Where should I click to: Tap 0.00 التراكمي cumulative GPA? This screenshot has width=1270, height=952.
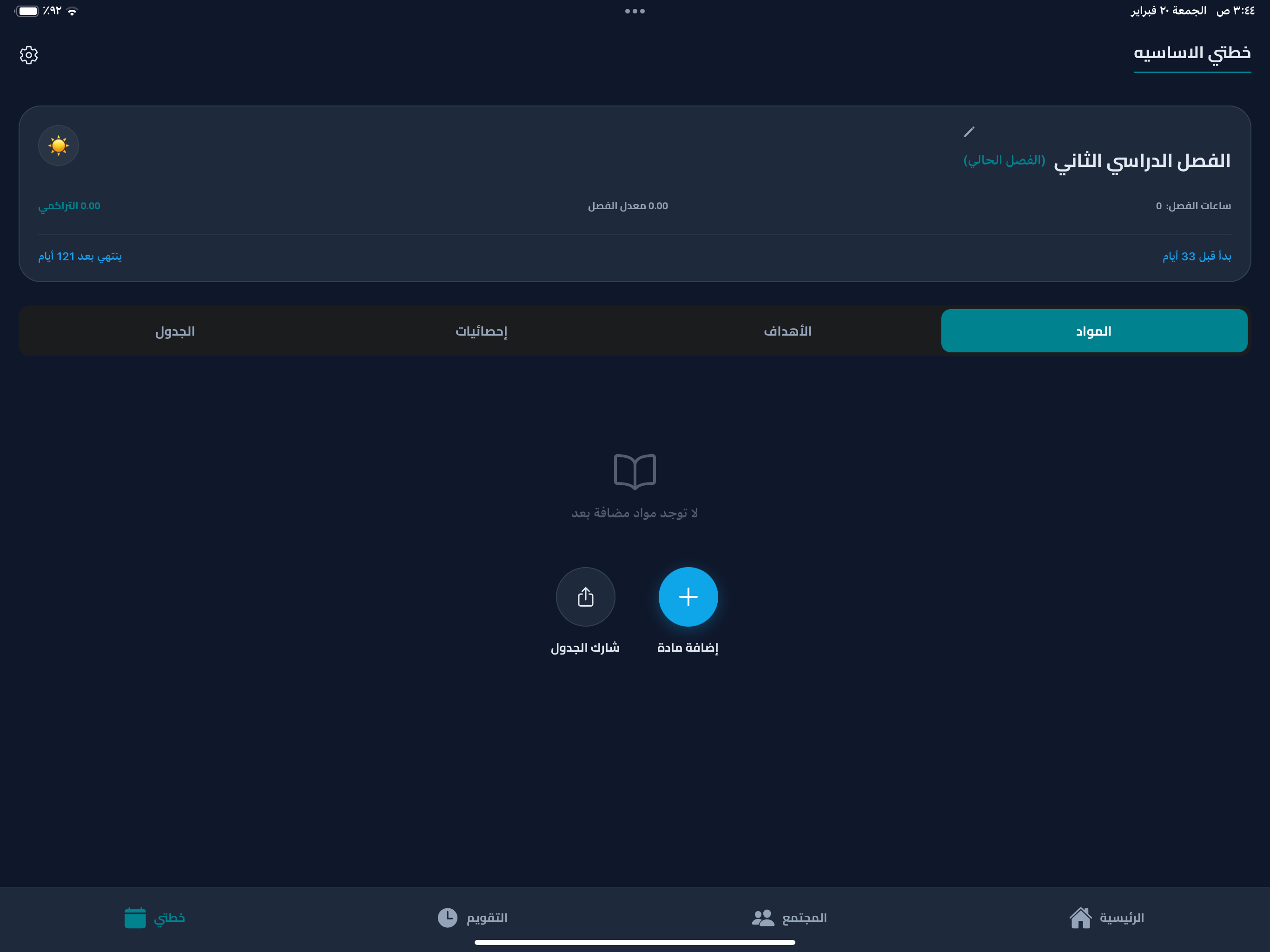click(69, 205)
